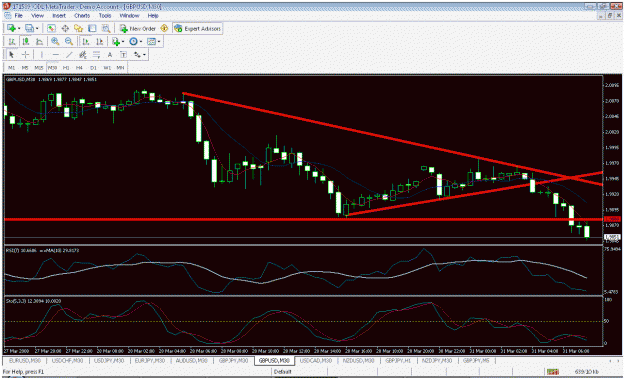This screenshot has width=625, height=378.
Task: Switch to the line chart icon
Action: pyautogui.click(x=39, y=41)
